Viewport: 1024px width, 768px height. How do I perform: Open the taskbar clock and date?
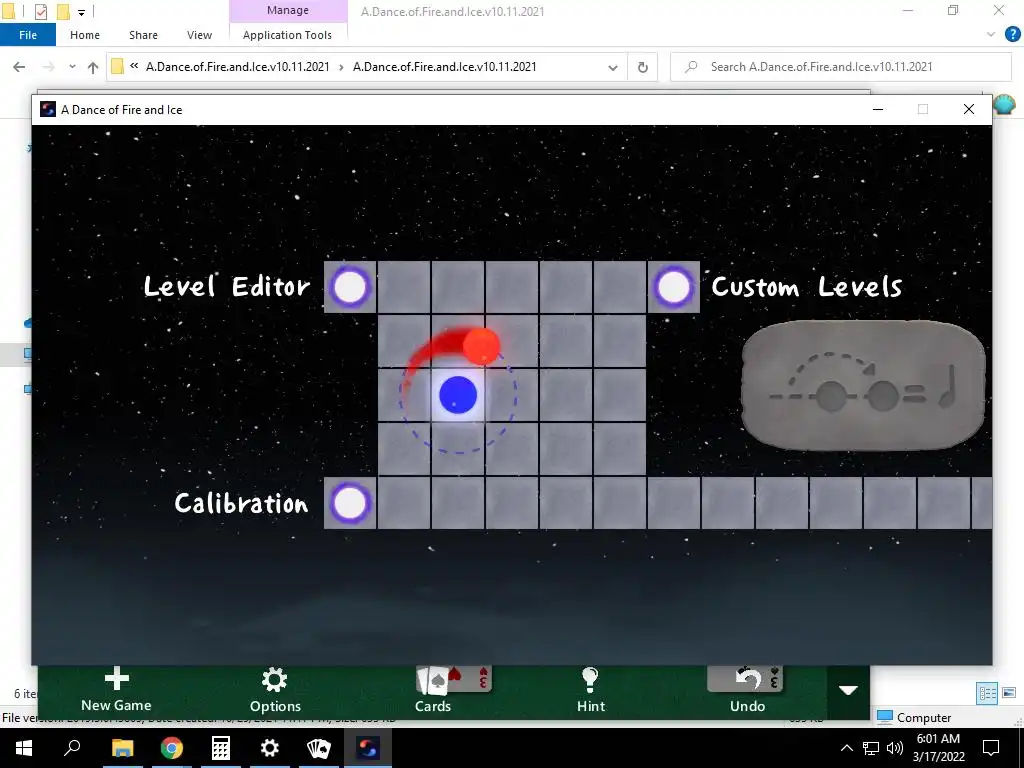click(x=938, y=748)
